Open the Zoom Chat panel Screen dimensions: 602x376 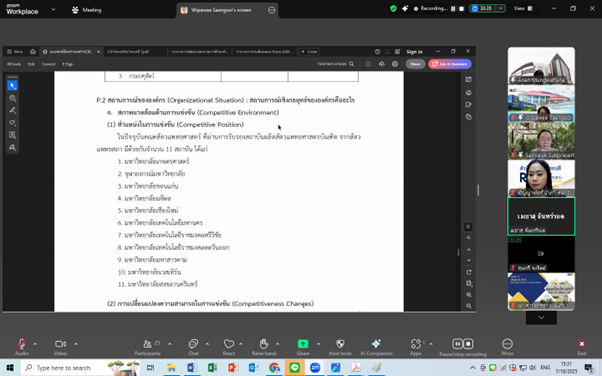[x=193, y=344]
